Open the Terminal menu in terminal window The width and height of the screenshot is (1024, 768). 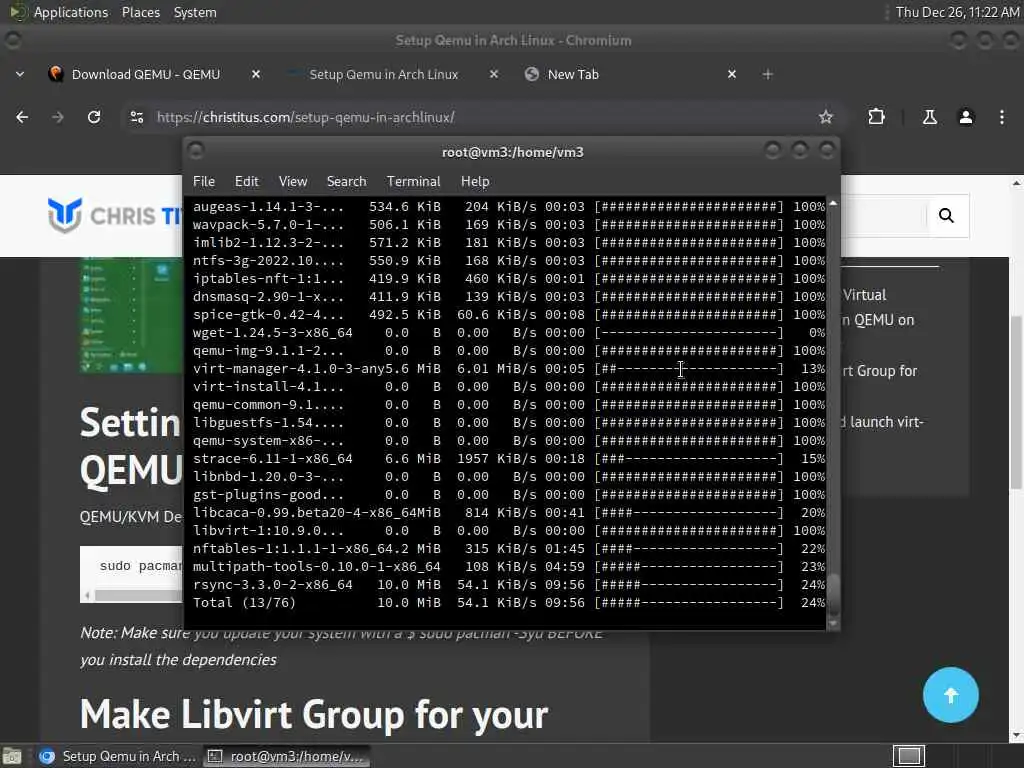[x=413, y=182]
